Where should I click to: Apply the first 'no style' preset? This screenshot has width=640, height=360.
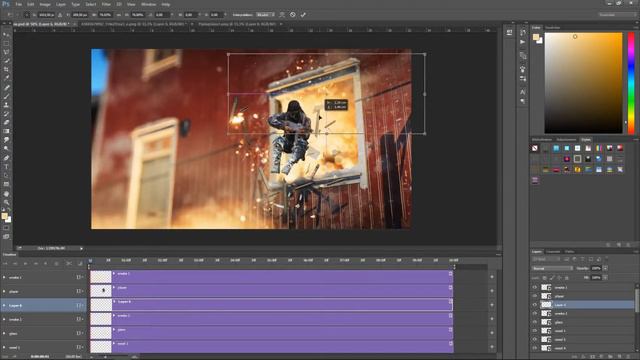535,148
